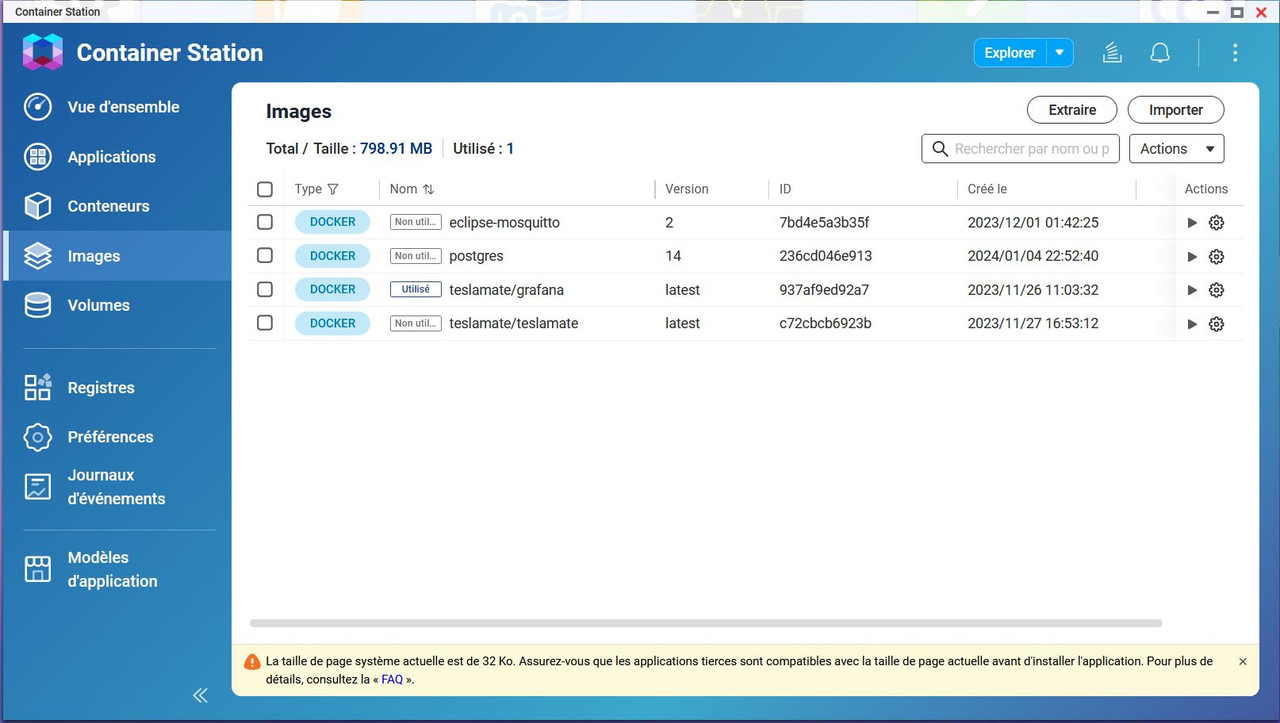This screenshot has width=1280, height=723.
Task: Expand the Explorer dropdown arrow
Action: pyautogui.click(x=1060, y=53)
